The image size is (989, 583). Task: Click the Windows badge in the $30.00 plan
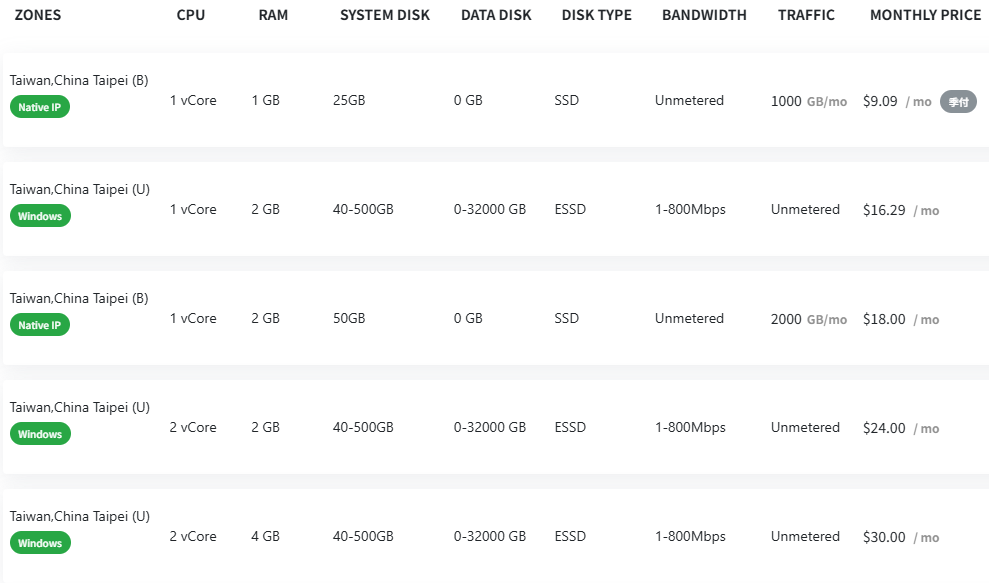[x=40, y=543]
